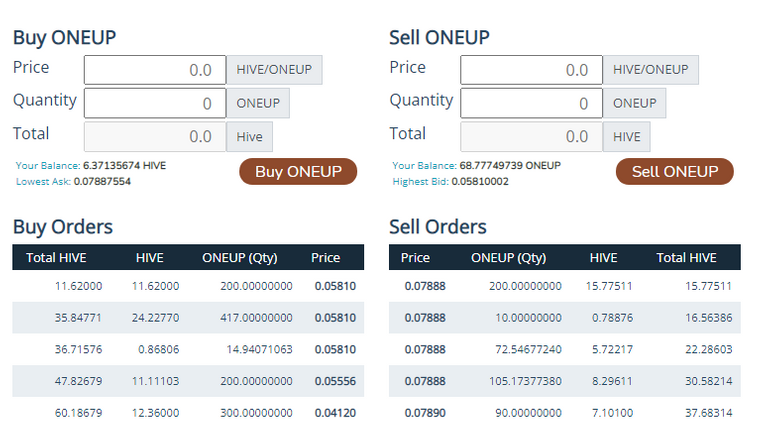Viewport: 768px width, 423px height.
Task: Click Lowest Ask value 0.07887554
Action: pyautogui.click(x=102, y=182)
